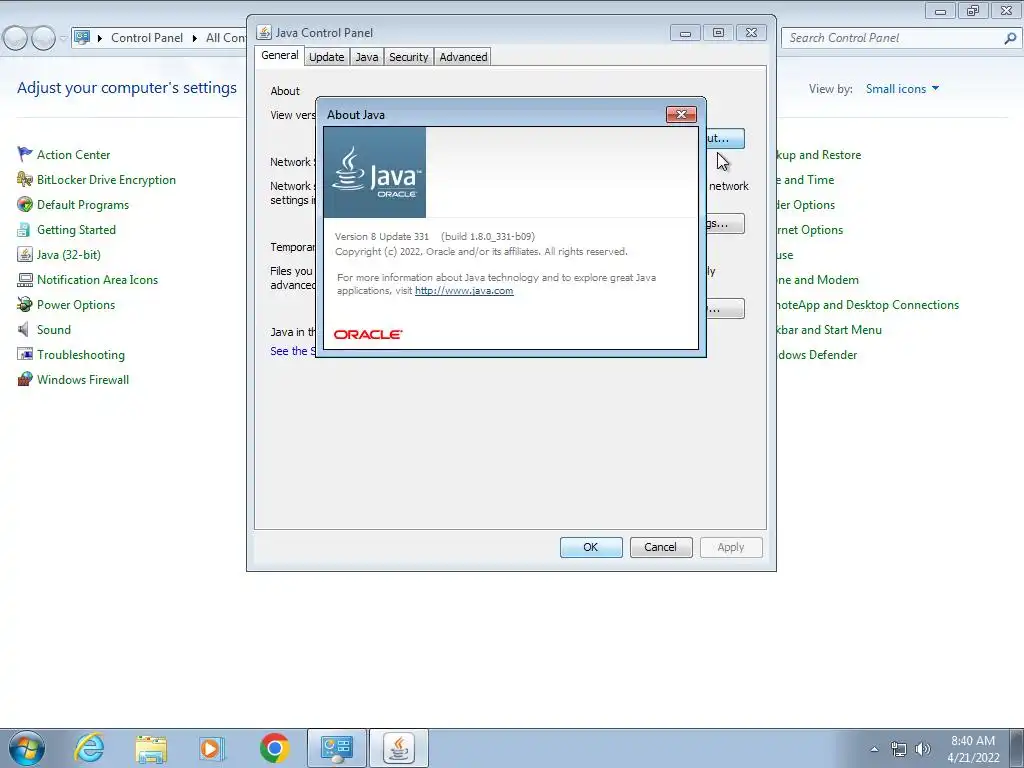Open Default Programs link
This screenshot has width=1024, height=768.
83,204
